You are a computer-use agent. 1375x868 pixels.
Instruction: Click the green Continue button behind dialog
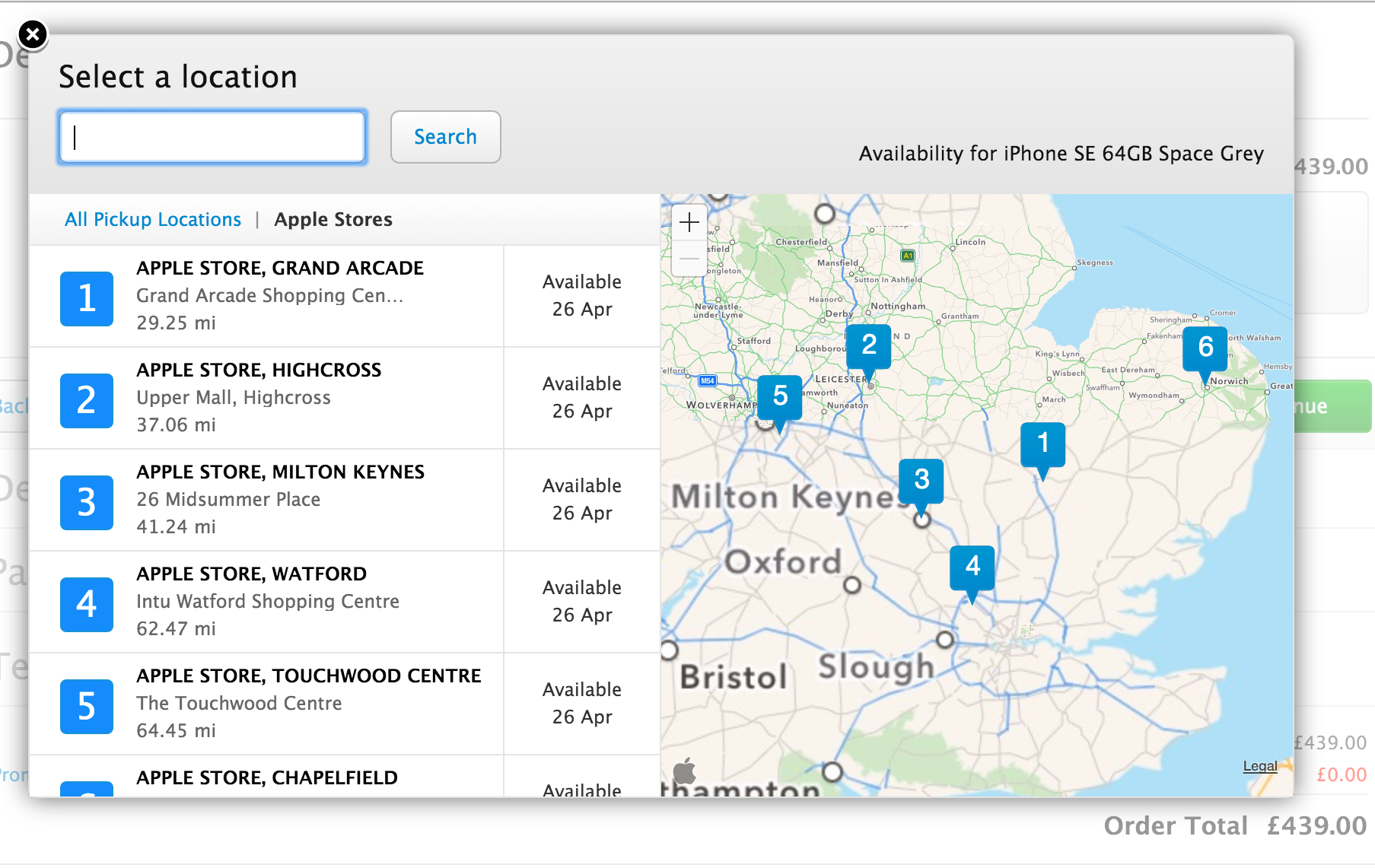(1333, 407)
